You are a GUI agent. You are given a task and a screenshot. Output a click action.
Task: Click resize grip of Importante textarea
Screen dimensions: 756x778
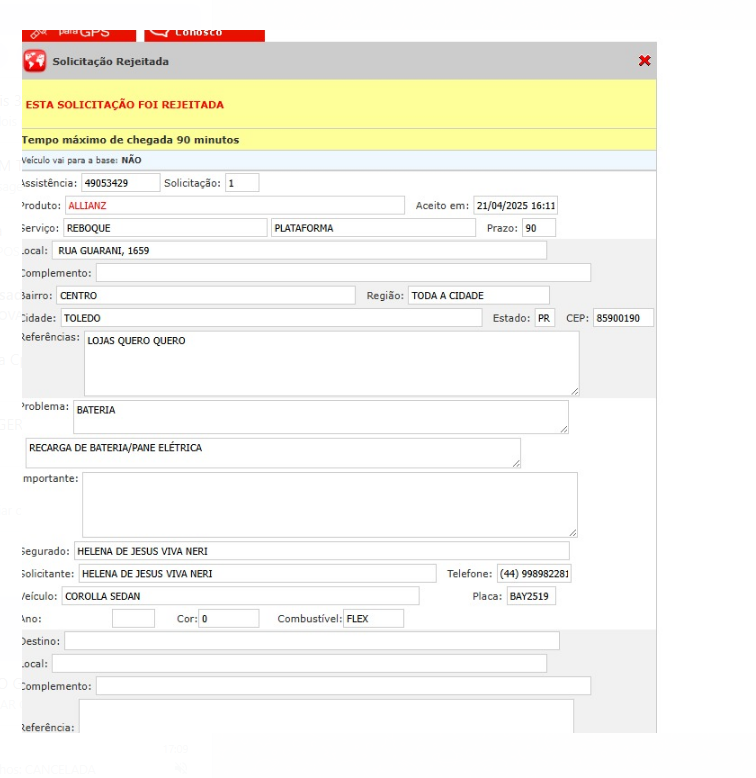click(571, 531)
